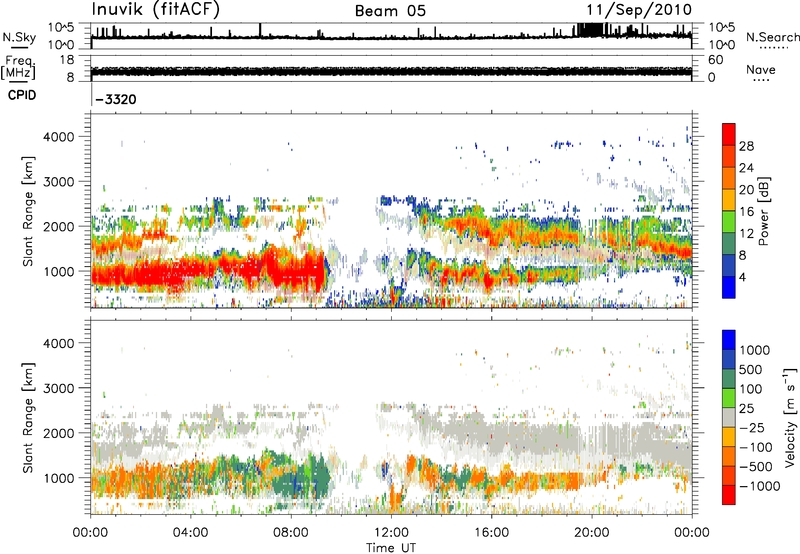Click the CPID value '-3320'
The image size is (800, 554).
[x=116, y=99]
